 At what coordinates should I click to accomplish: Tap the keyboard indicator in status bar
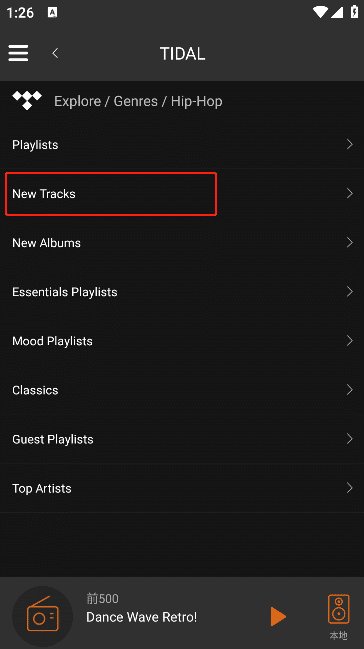coord(53,12)
